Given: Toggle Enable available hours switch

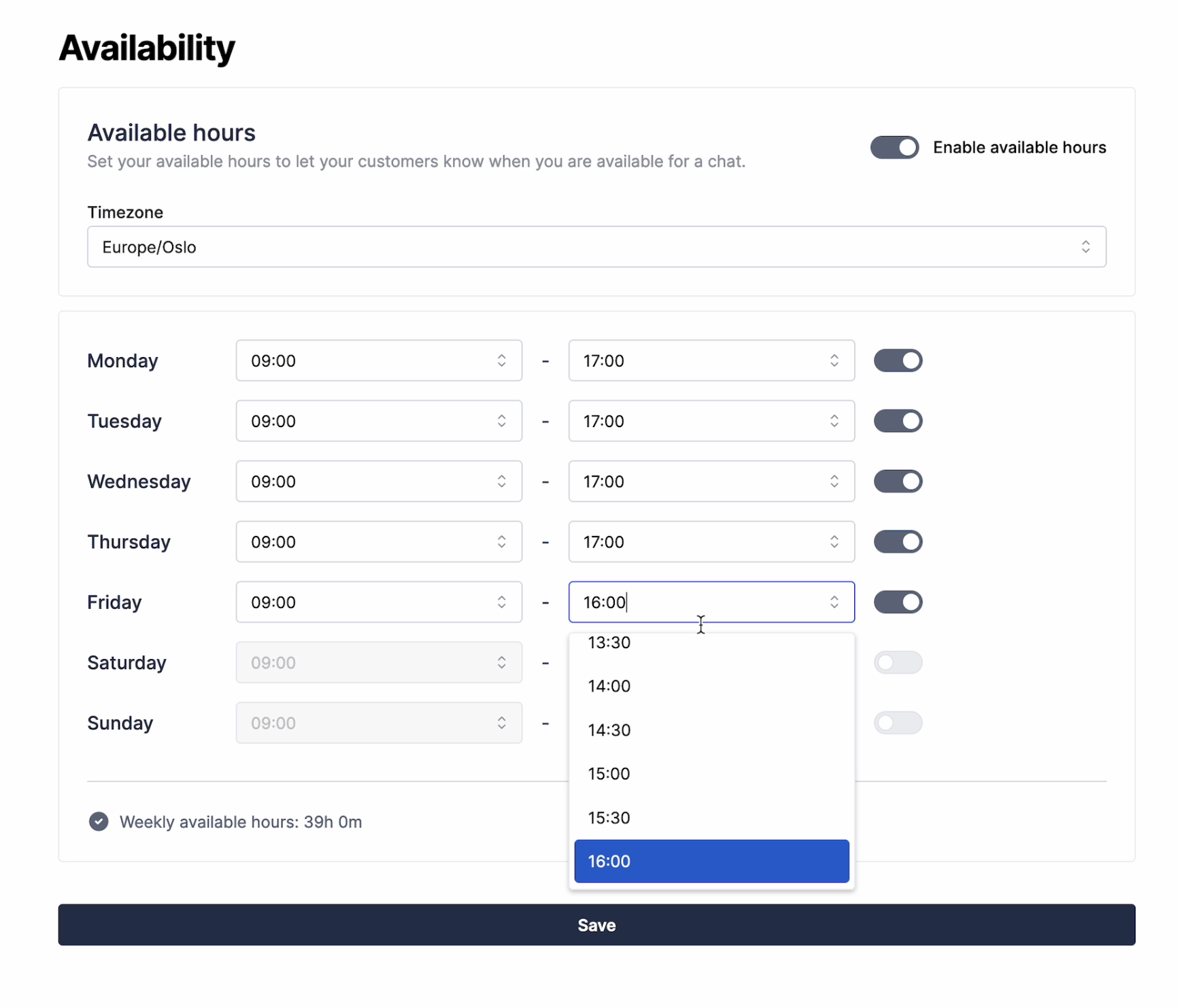Looking at the screenshot, I should (x=894, y=148).
